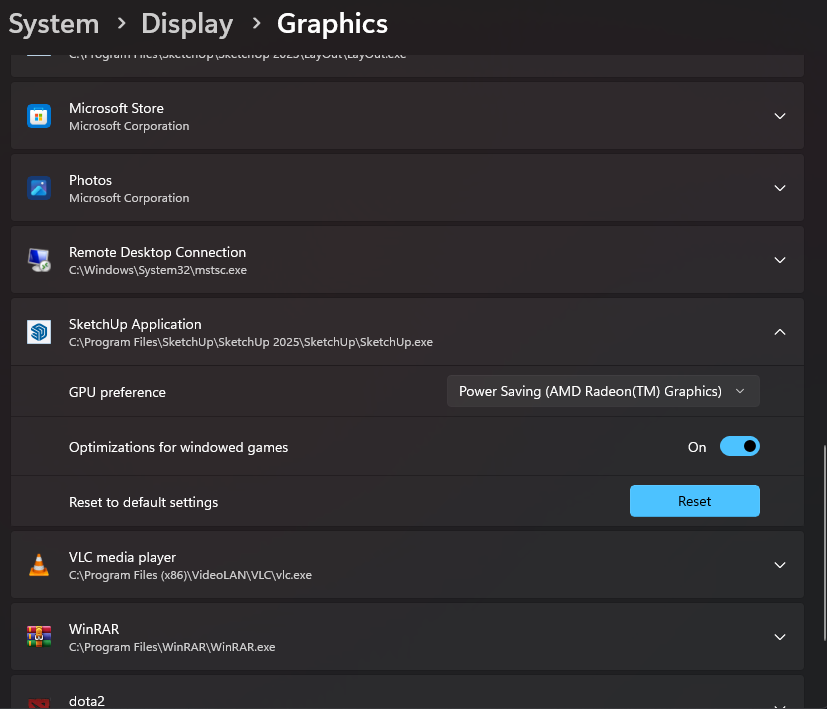Screen dimensions: 827x709
Task: Select the Microsoft Store name text
Action: pyautogui.click(x=116, y=108)
